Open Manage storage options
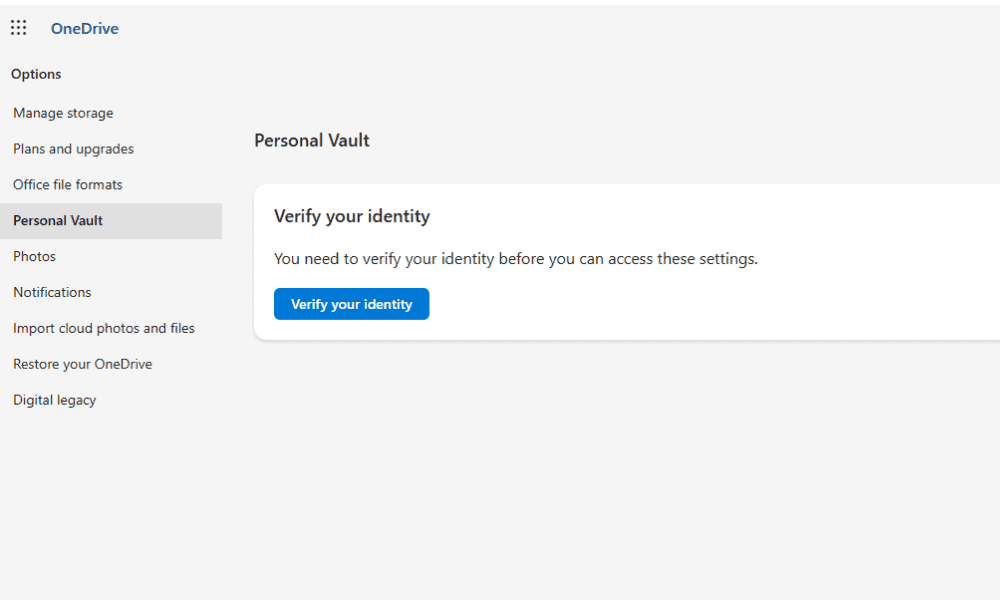 (x=63, y=113)
